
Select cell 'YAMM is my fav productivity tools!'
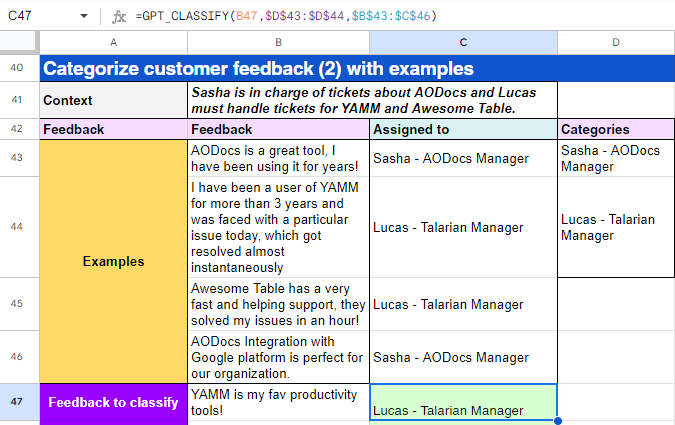279,402
